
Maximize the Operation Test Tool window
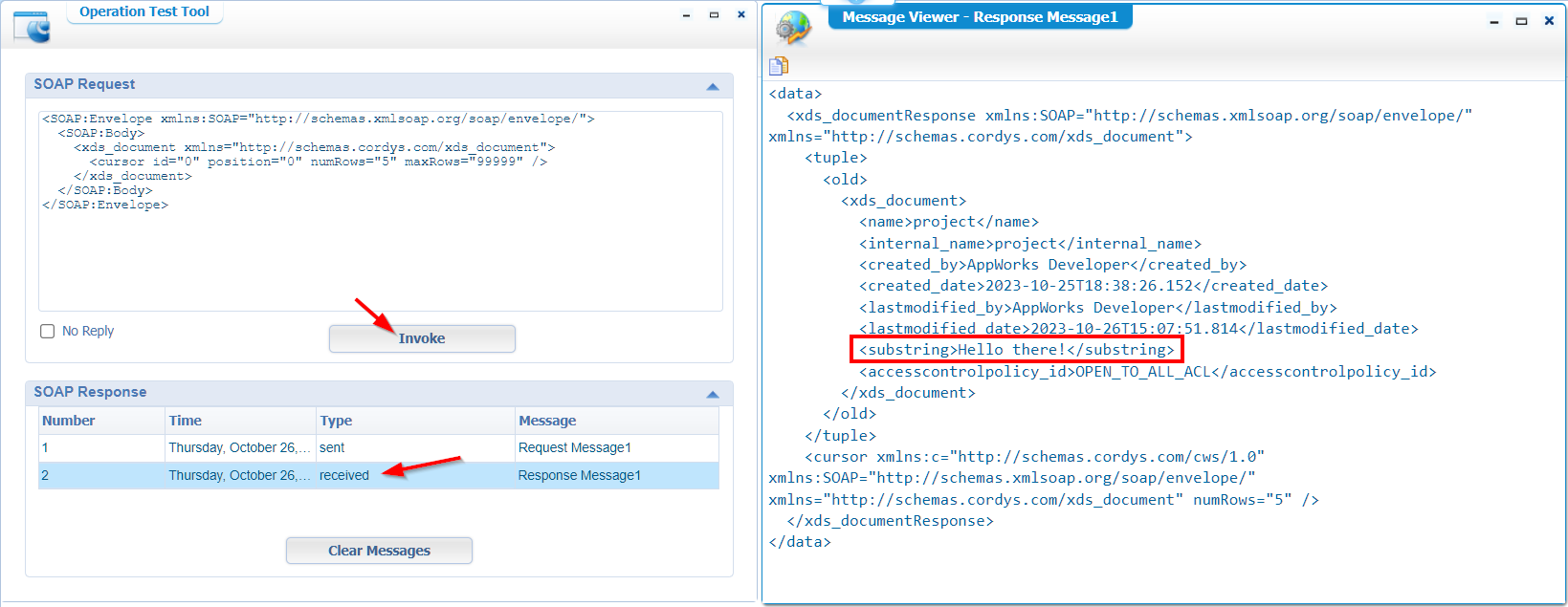click(714, 15)
